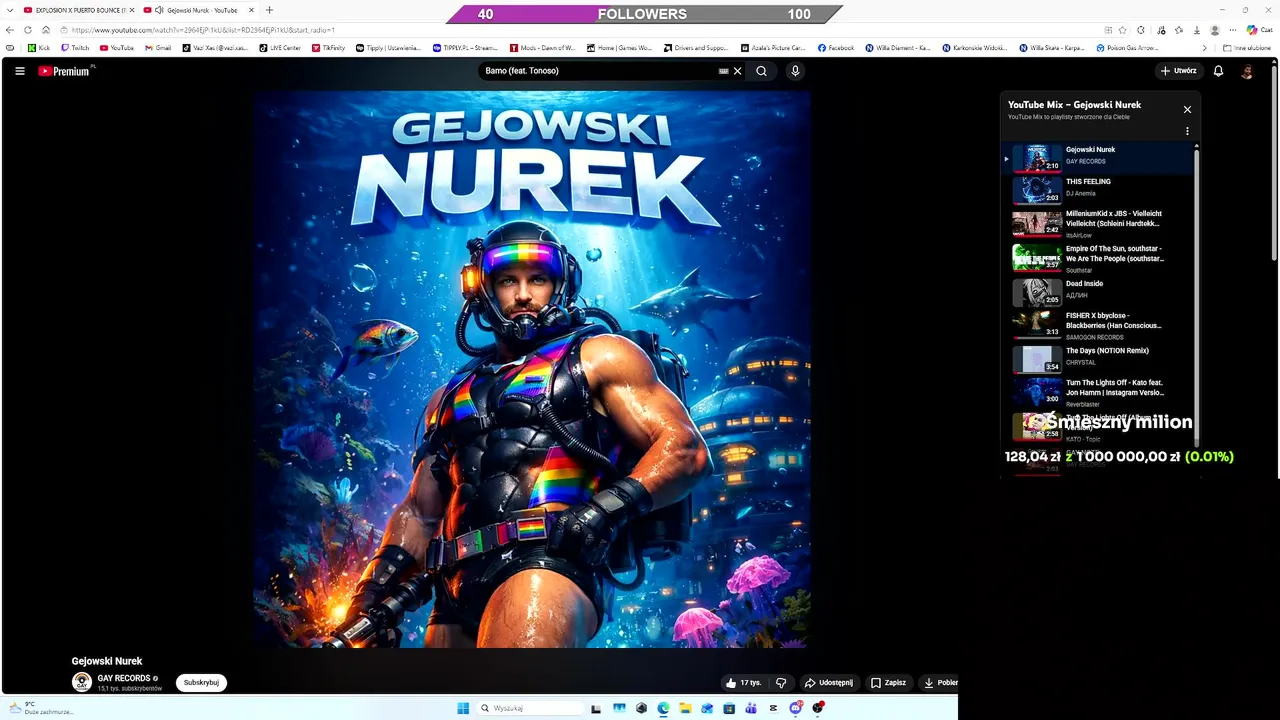Open the YouTube hamburger guide menu
Screen dimensions: 1280x720
(x=19, y=71)
